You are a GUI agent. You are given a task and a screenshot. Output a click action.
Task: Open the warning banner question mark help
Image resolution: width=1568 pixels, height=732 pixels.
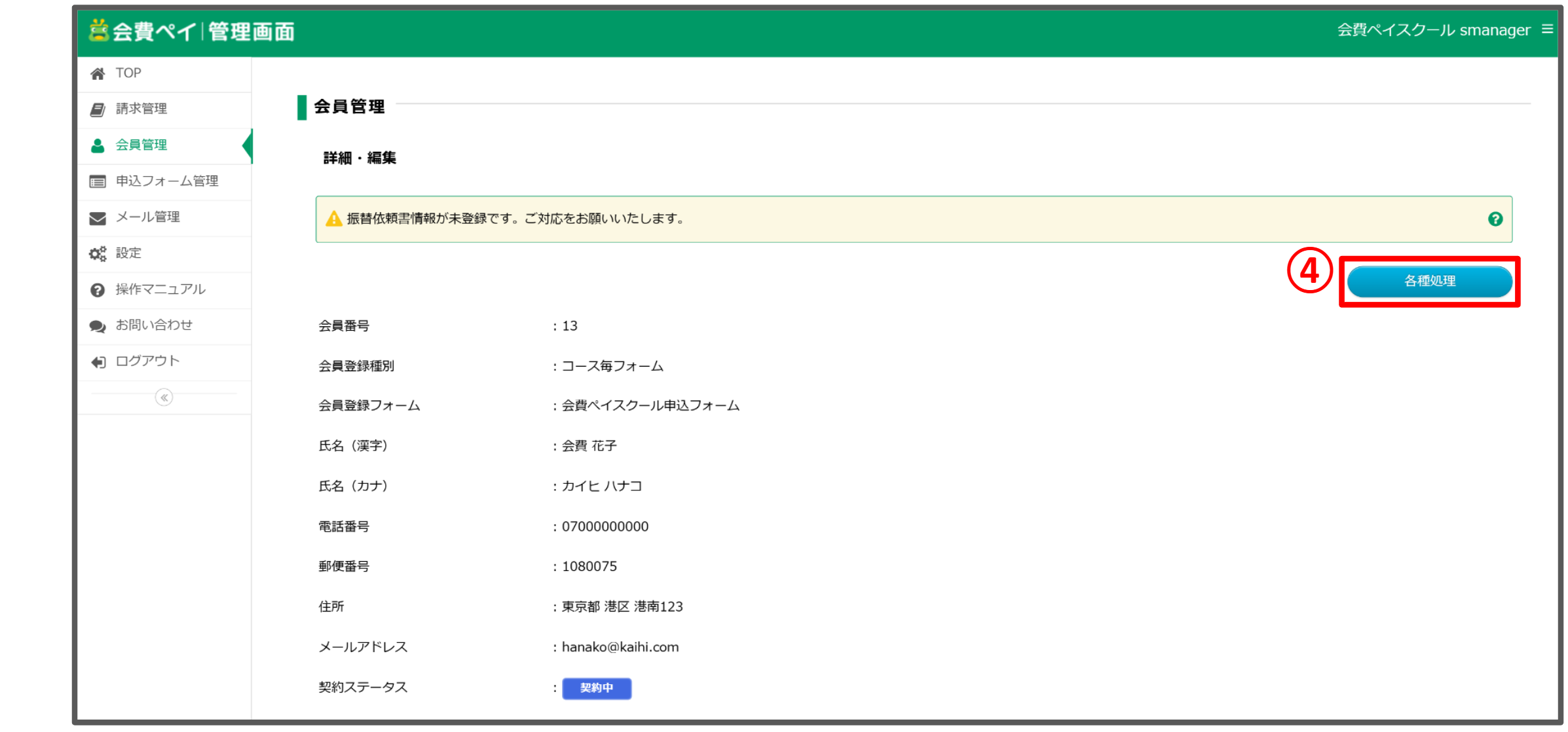click(1496, 219)
